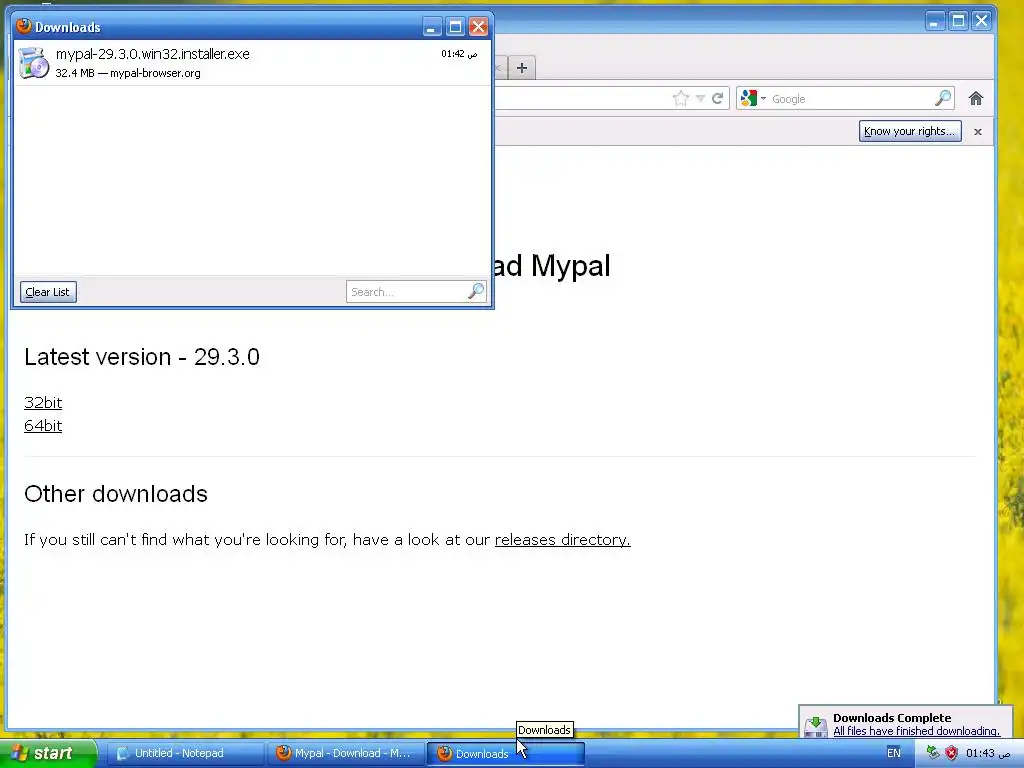The image size is (1024, 768).
Task: Click the Downloads Complete notification icon
Action: point(816,726)
